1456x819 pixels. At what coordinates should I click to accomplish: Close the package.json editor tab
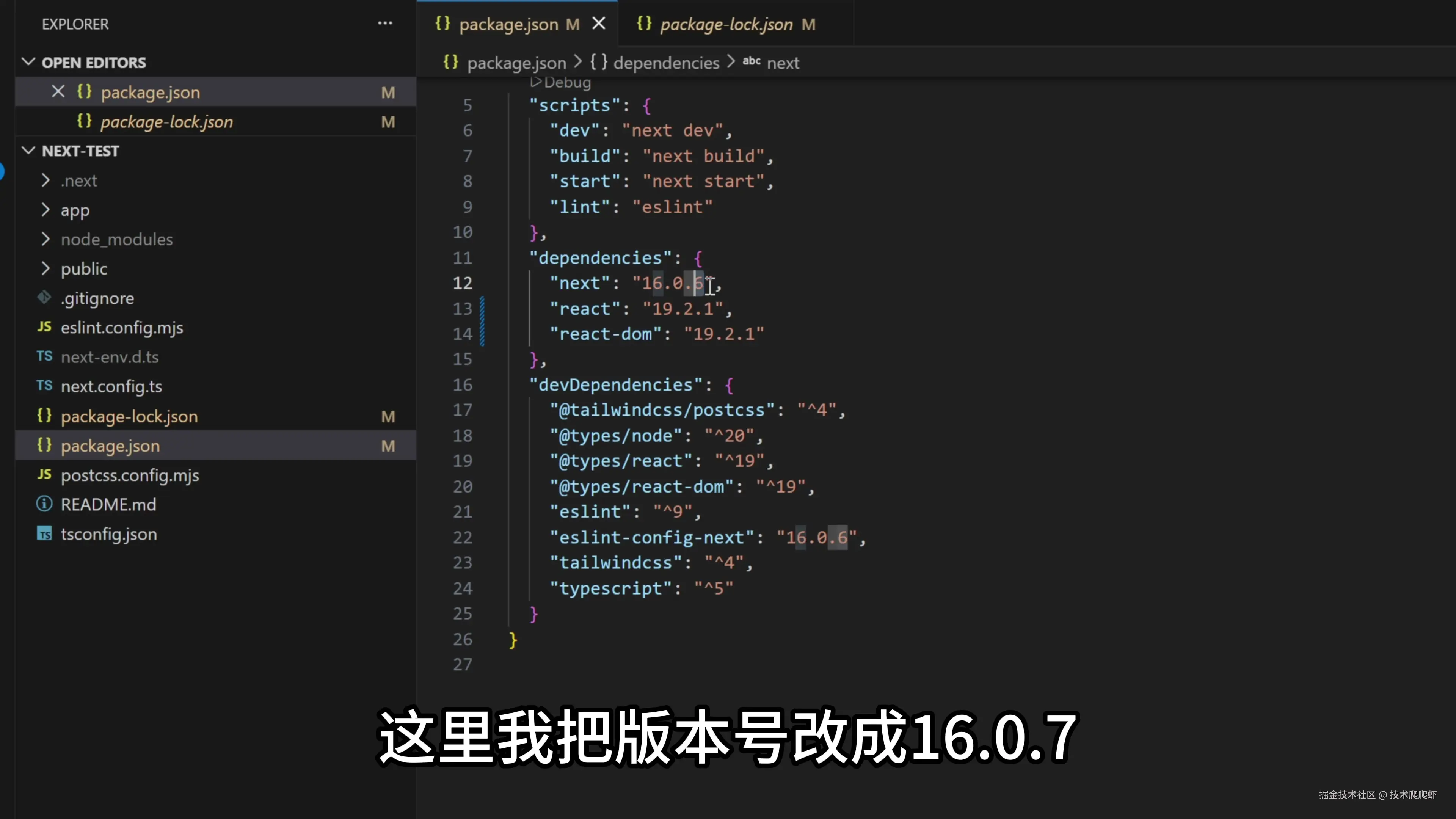point(599,24)
